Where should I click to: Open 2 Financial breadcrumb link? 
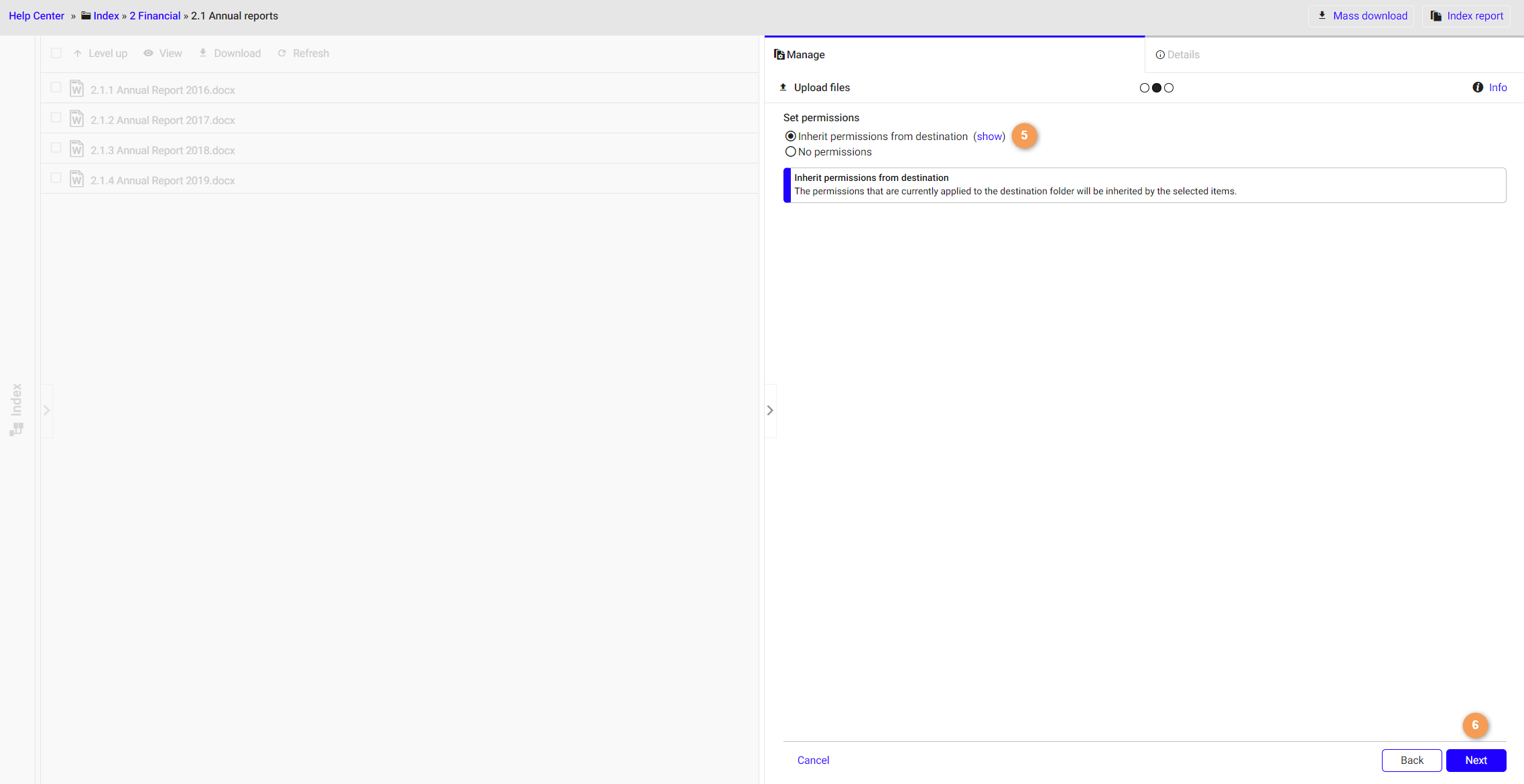click(155, 15)
